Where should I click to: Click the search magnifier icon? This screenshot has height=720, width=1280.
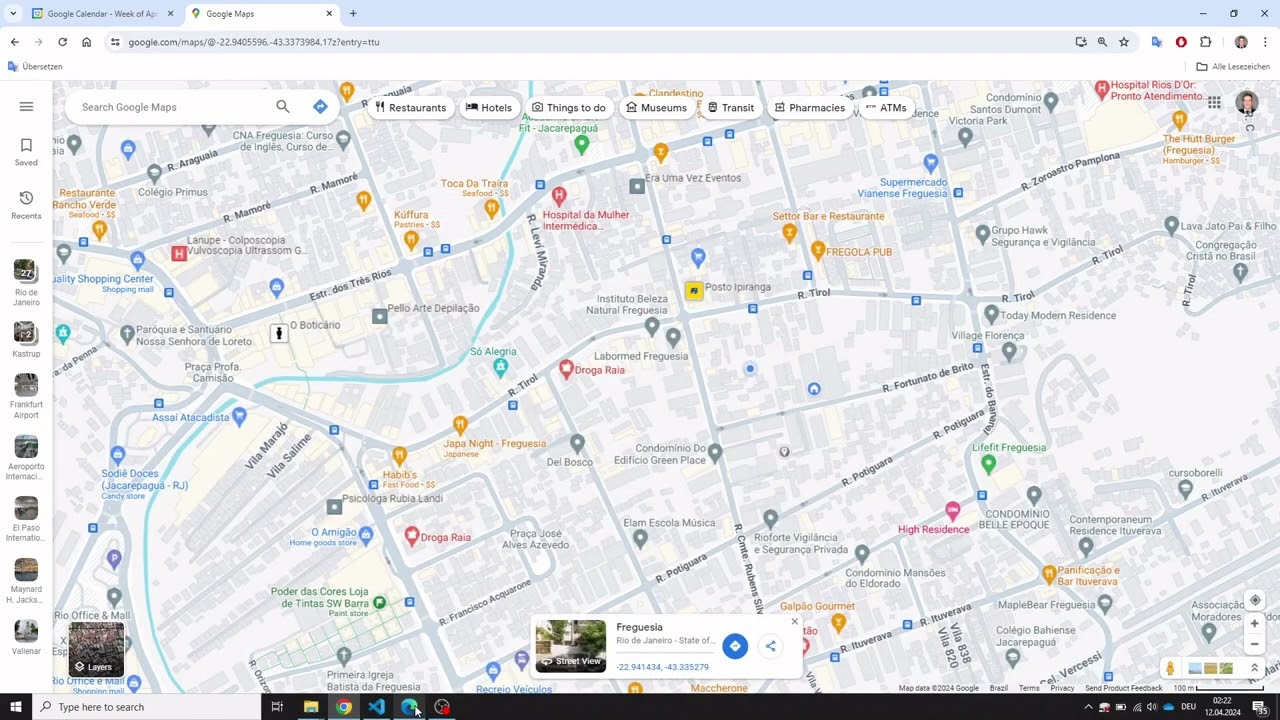point(283,107)
